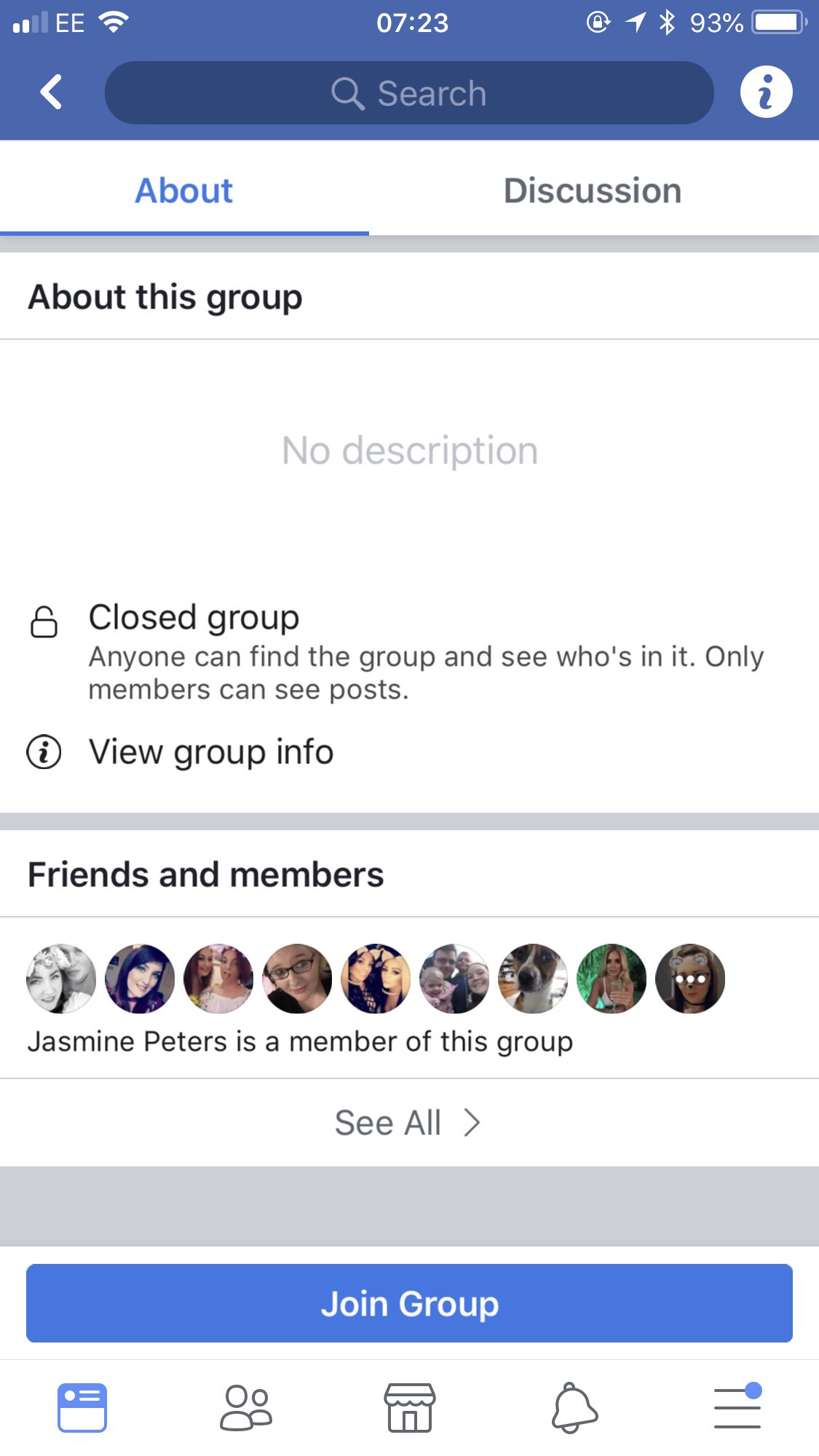Viewport: 819px width, 1456px height.
Task: Open member avatar wearing glasses
Action: (297, 979)
